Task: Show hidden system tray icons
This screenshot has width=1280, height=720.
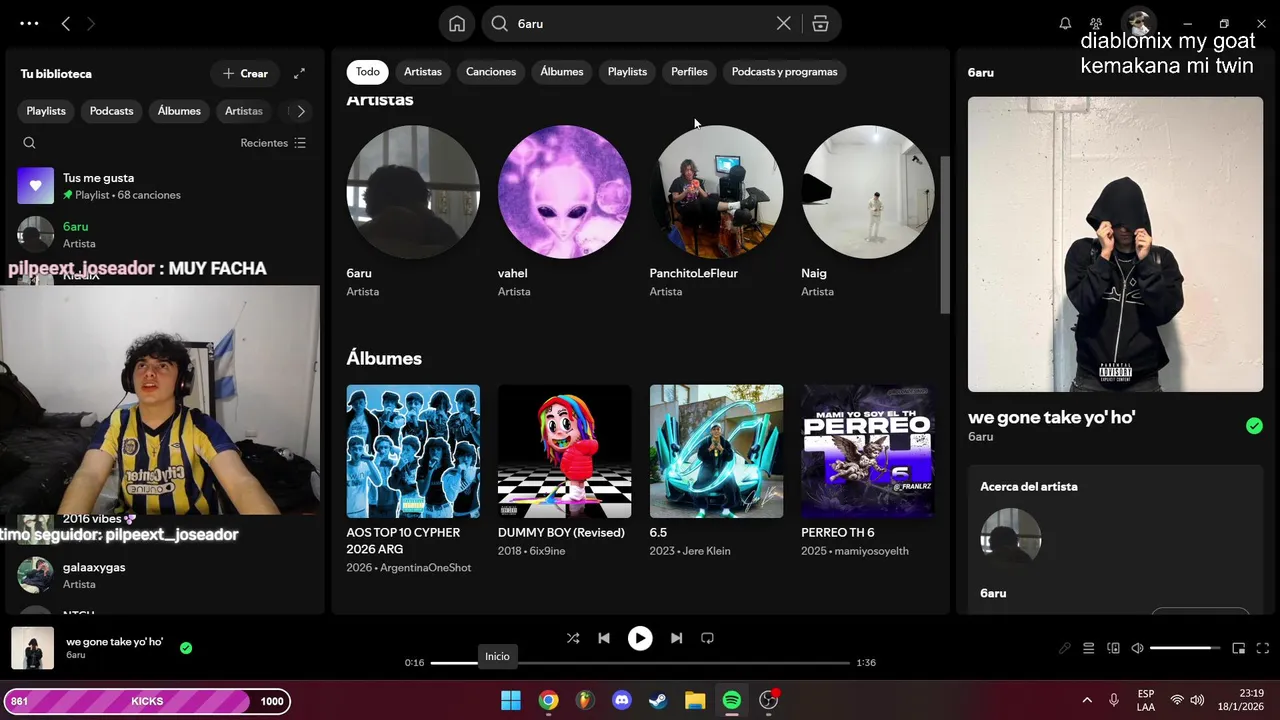Action: click(x=1087, y=700)
